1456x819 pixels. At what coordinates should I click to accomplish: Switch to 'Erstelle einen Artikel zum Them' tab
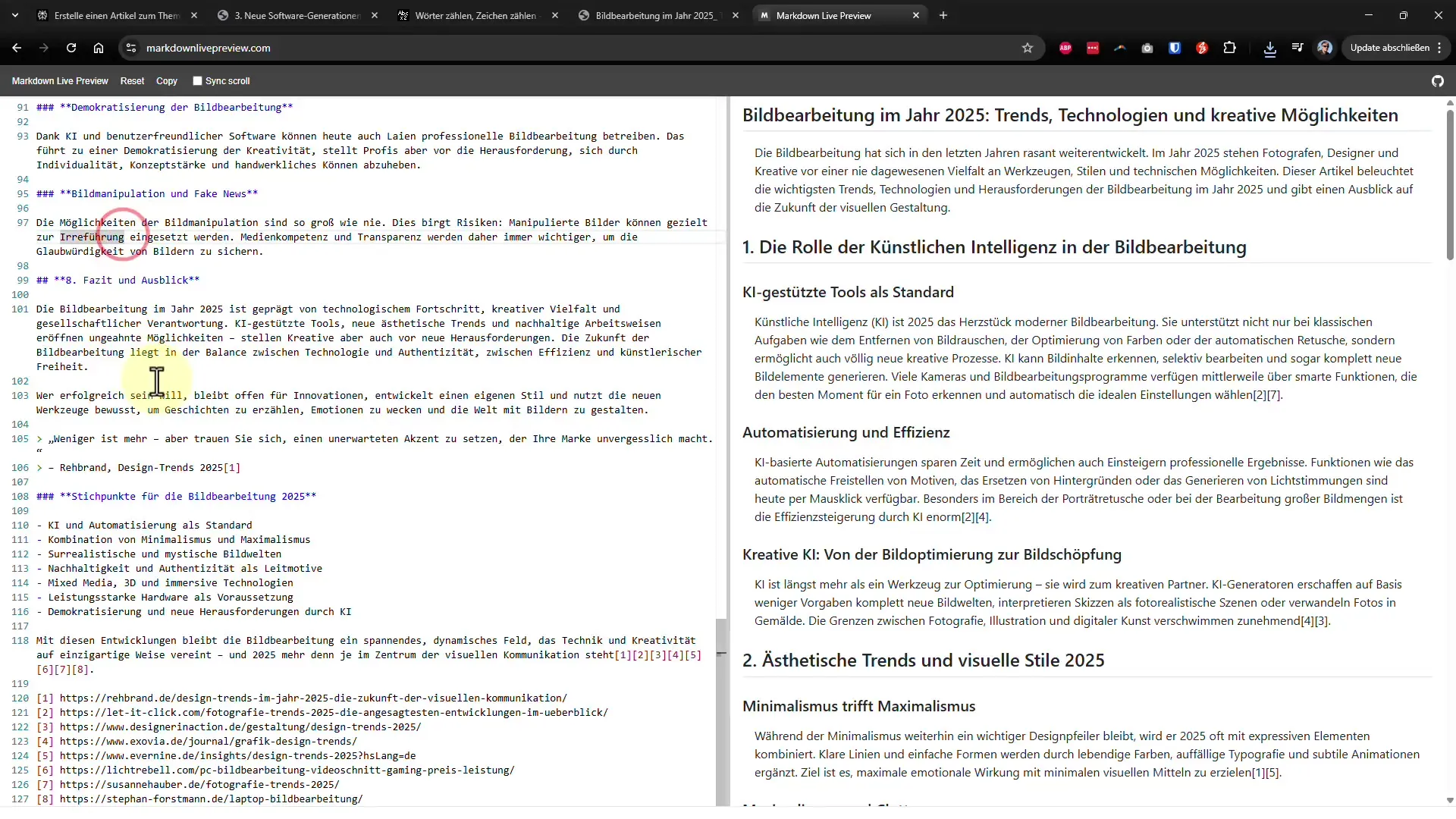pos(116,15)
